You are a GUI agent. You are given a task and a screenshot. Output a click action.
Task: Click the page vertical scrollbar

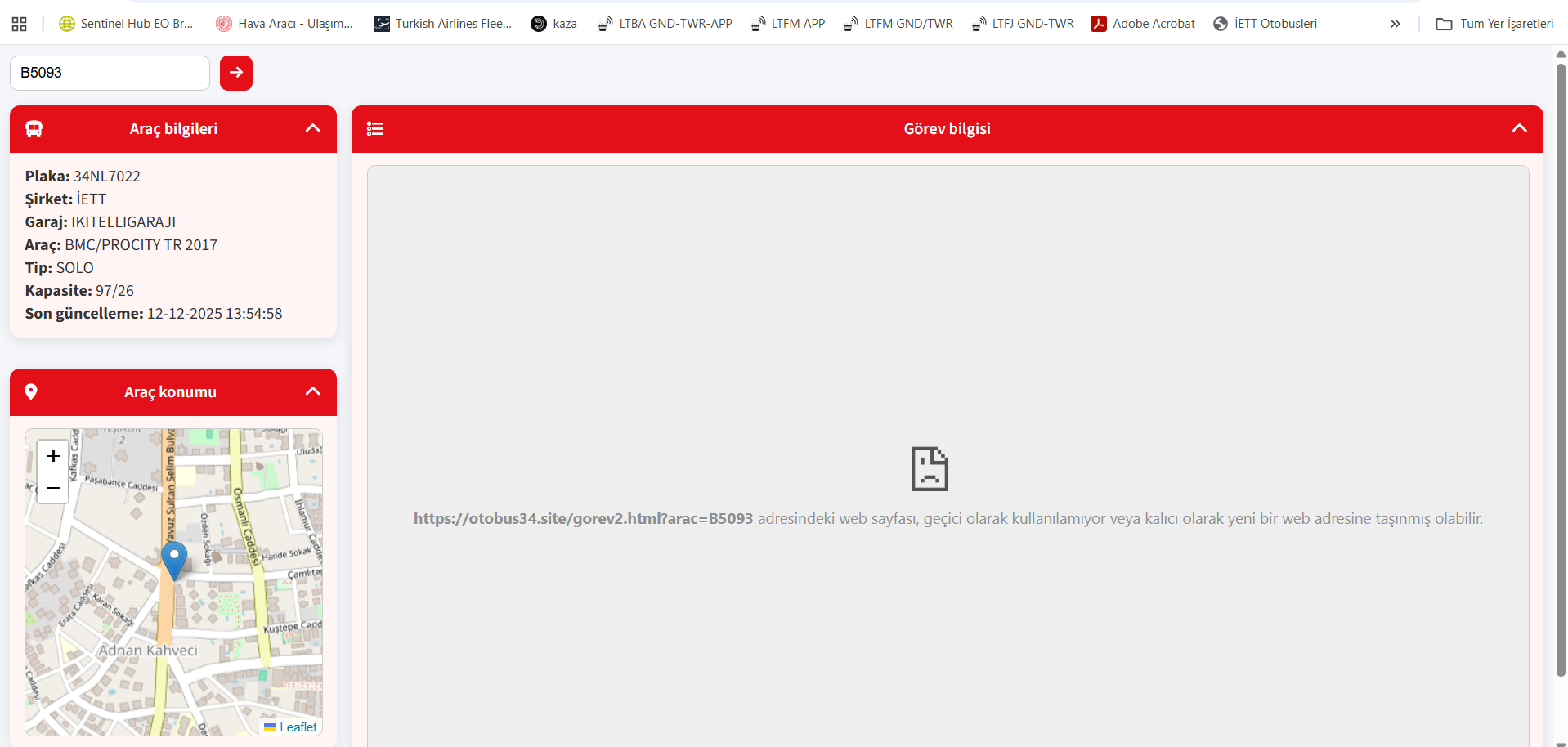(1560, 368)
